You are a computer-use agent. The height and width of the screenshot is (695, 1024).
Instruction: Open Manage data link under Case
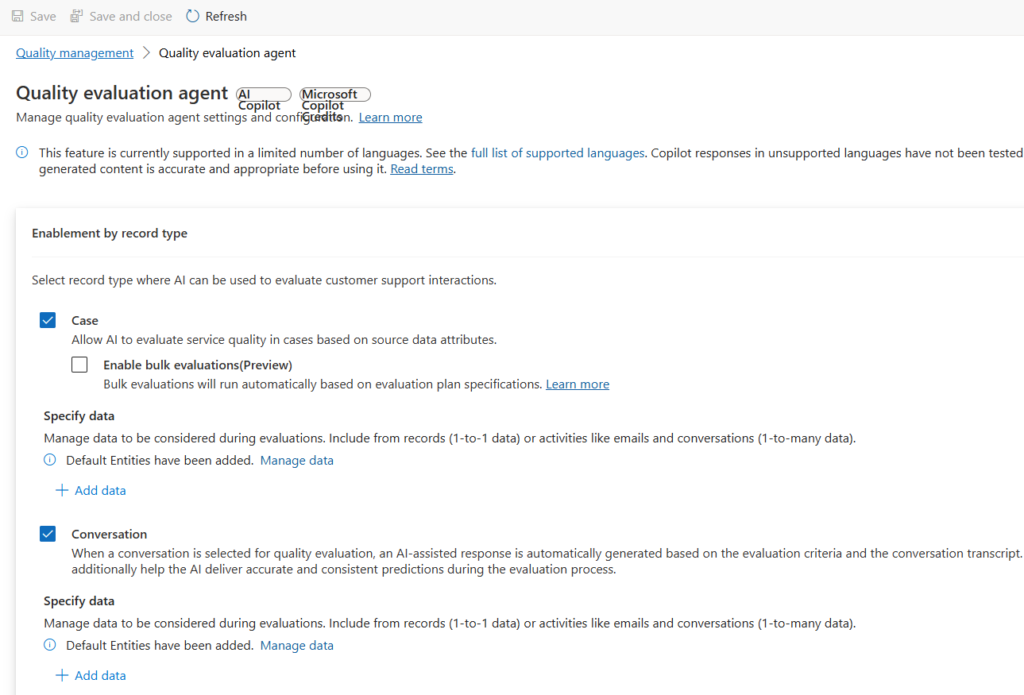tap(297, 461)
